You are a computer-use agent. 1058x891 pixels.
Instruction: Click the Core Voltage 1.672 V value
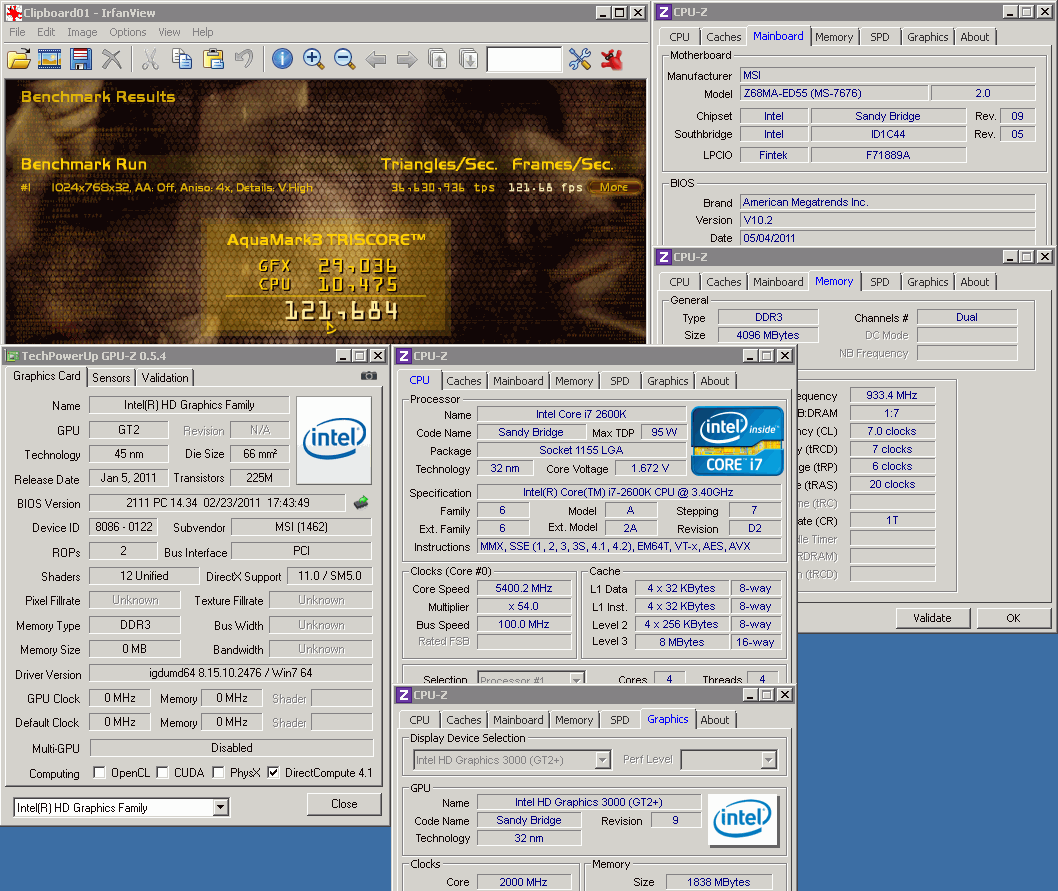(650, 468)
